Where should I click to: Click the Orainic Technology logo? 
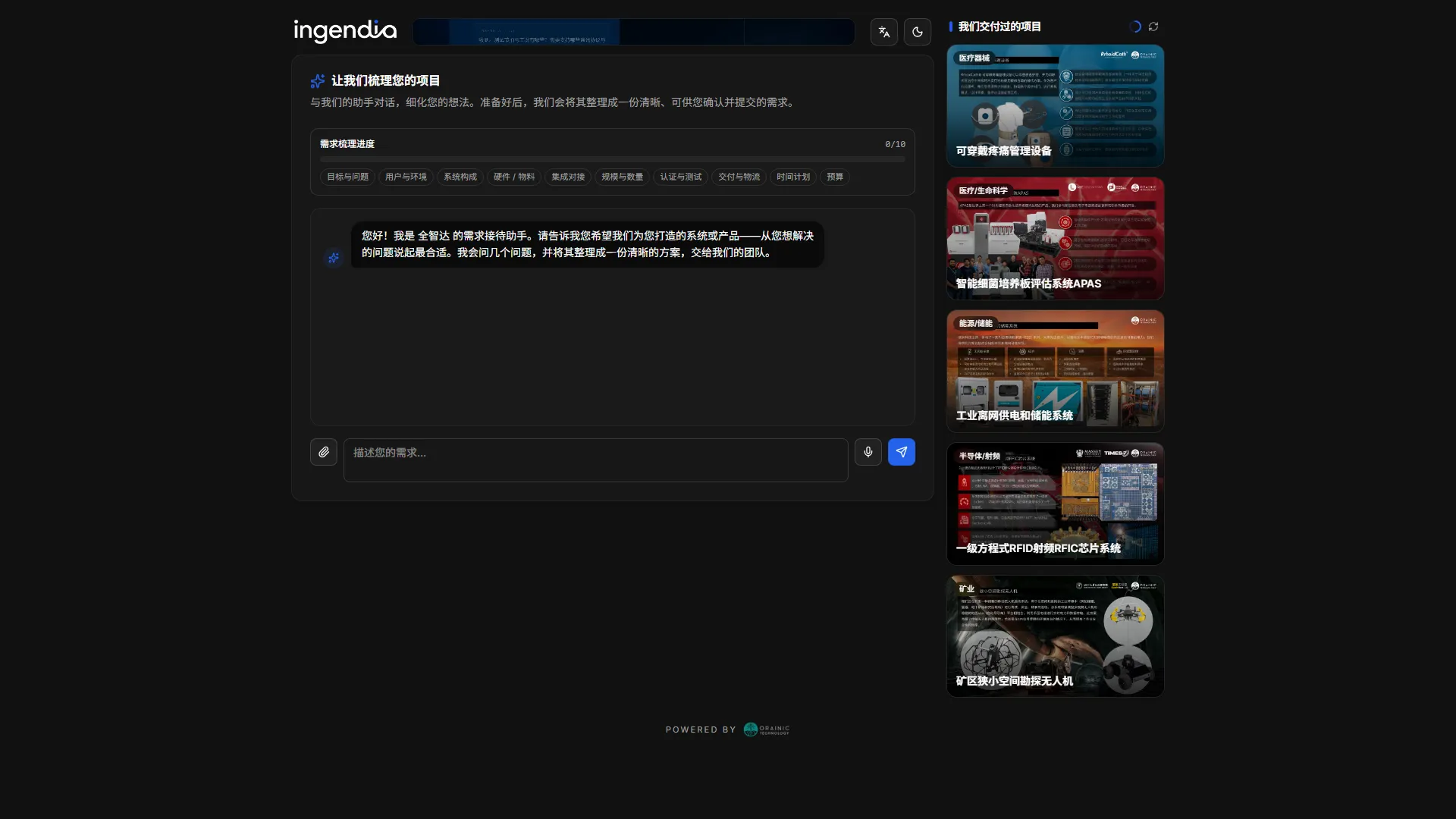(x=767, y=730)
